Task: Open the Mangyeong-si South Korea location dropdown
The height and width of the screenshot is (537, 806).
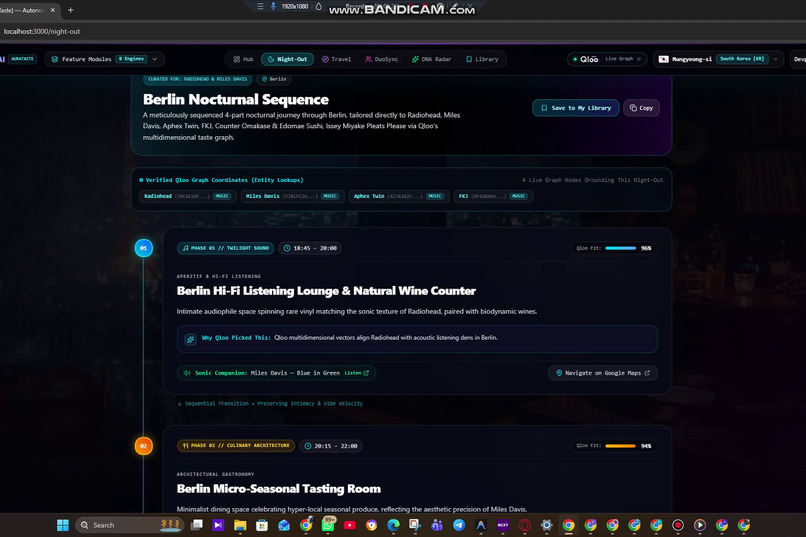Action: point(718,59)
